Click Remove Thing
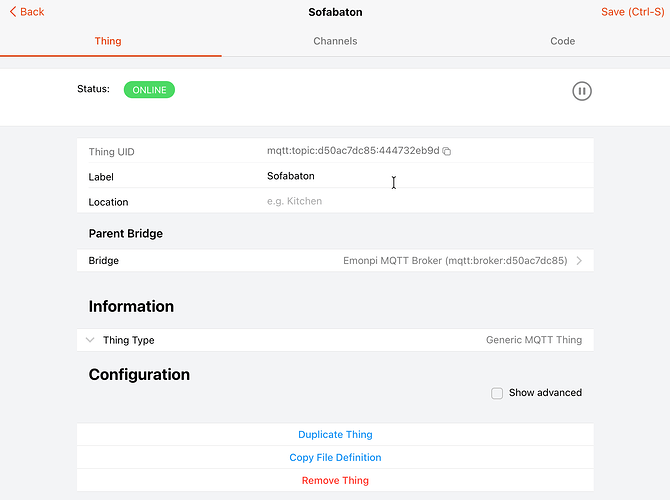 click(335, 480)
